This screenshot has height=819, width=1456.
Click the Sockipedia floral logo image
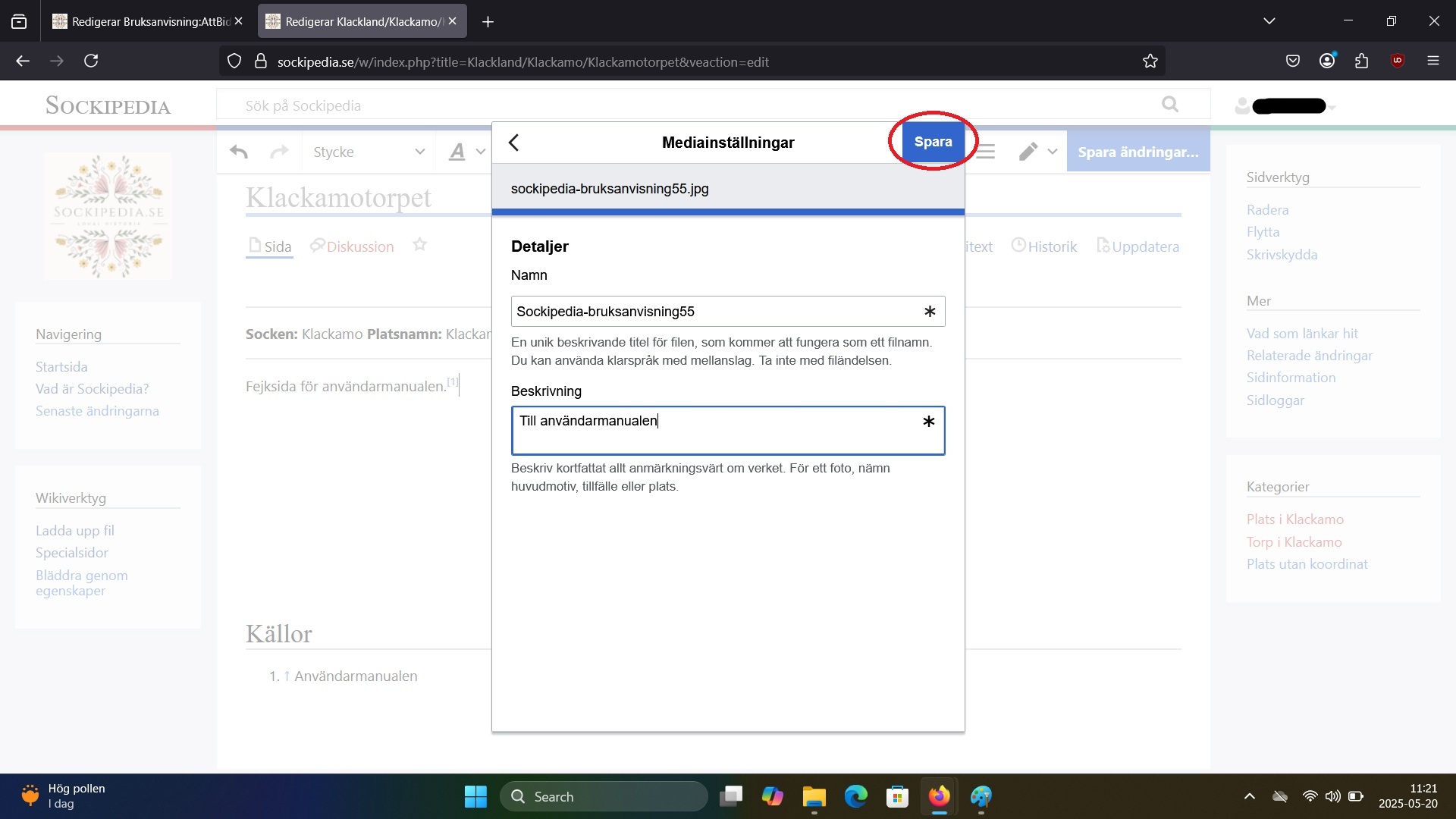coord(108,216)
